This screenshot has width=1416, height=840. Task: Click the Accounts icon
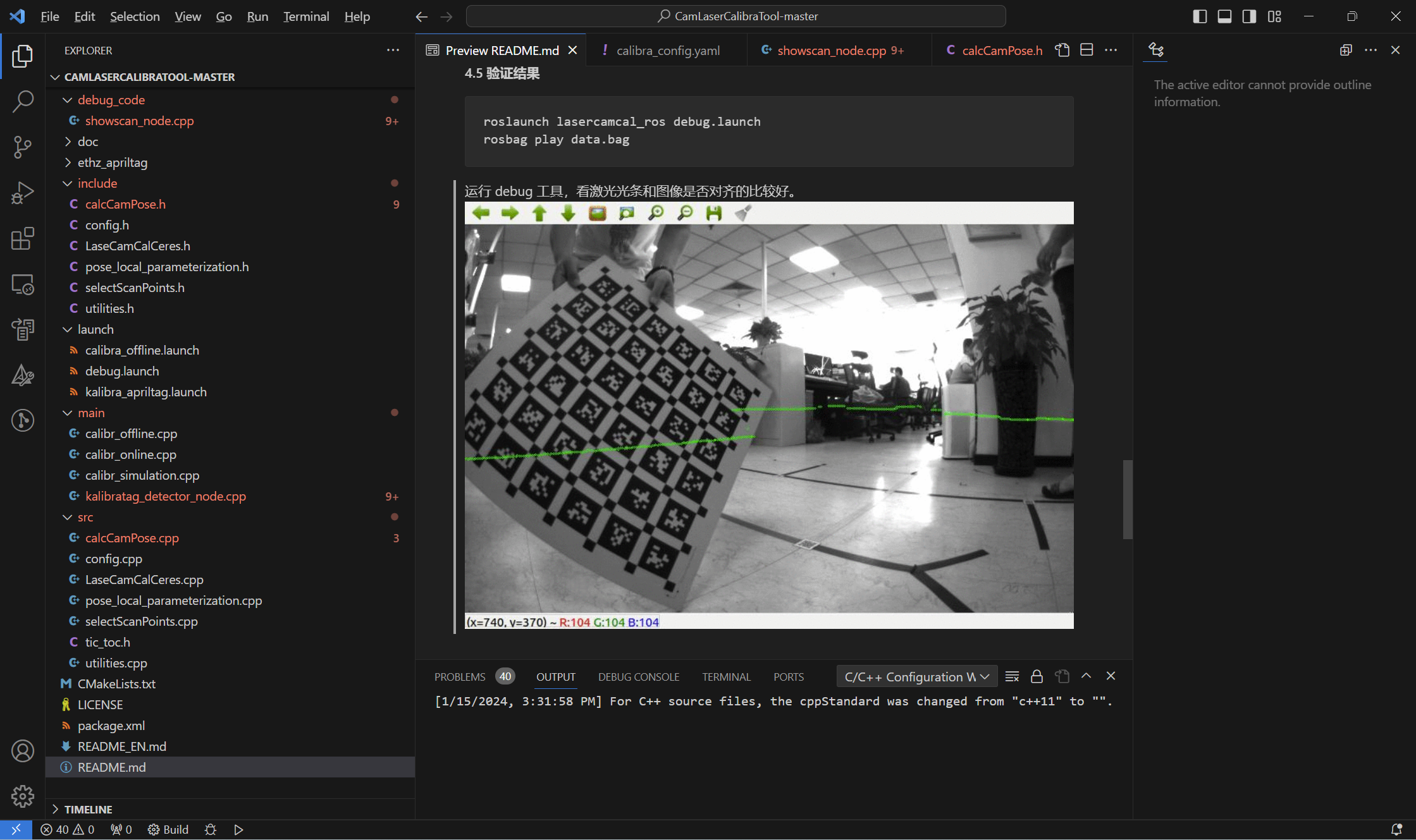coord(23,751)
